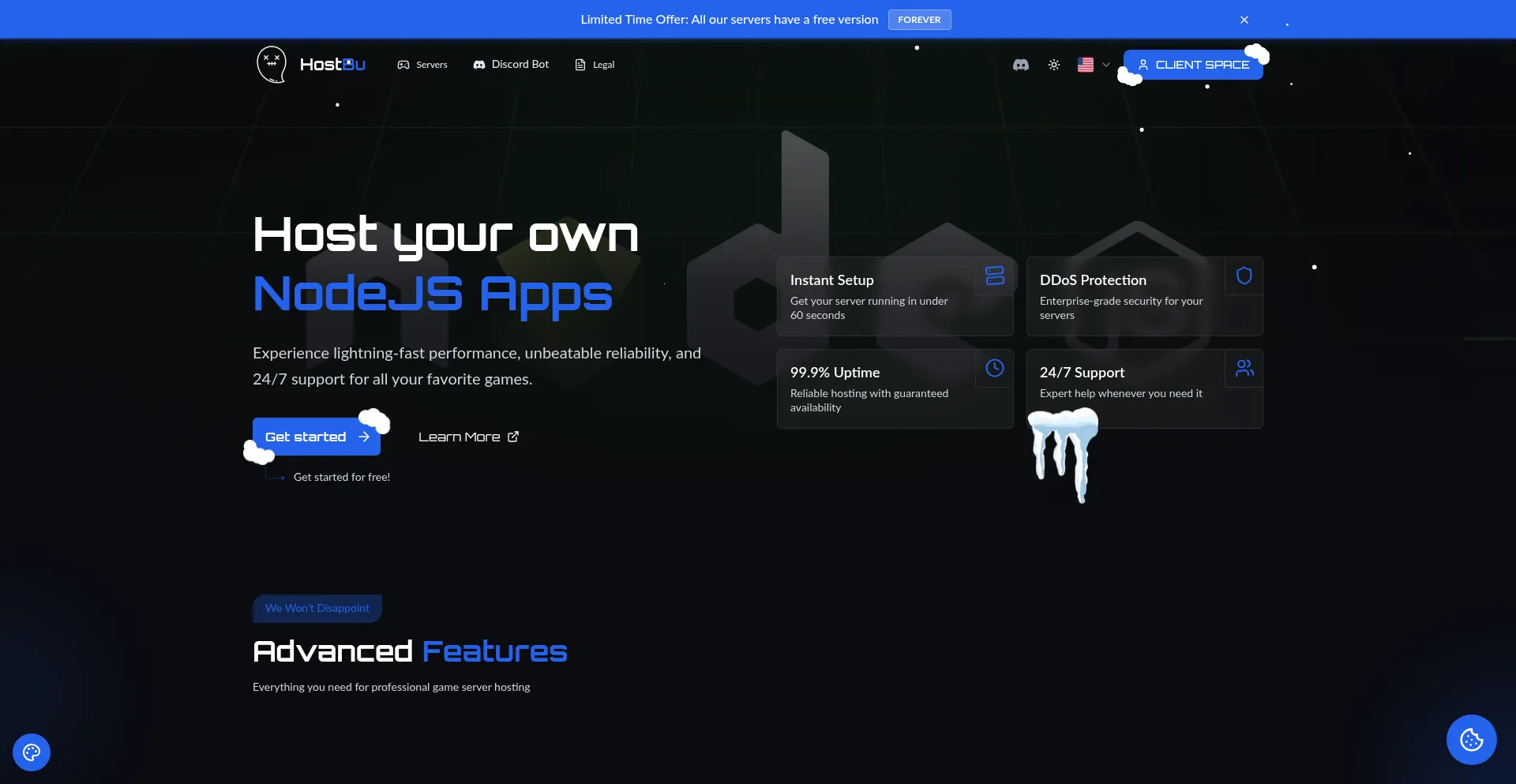Open the Servers menu
Image resolution: width=1516 pixels, height=784 pixels.
(x=422, y=65)
